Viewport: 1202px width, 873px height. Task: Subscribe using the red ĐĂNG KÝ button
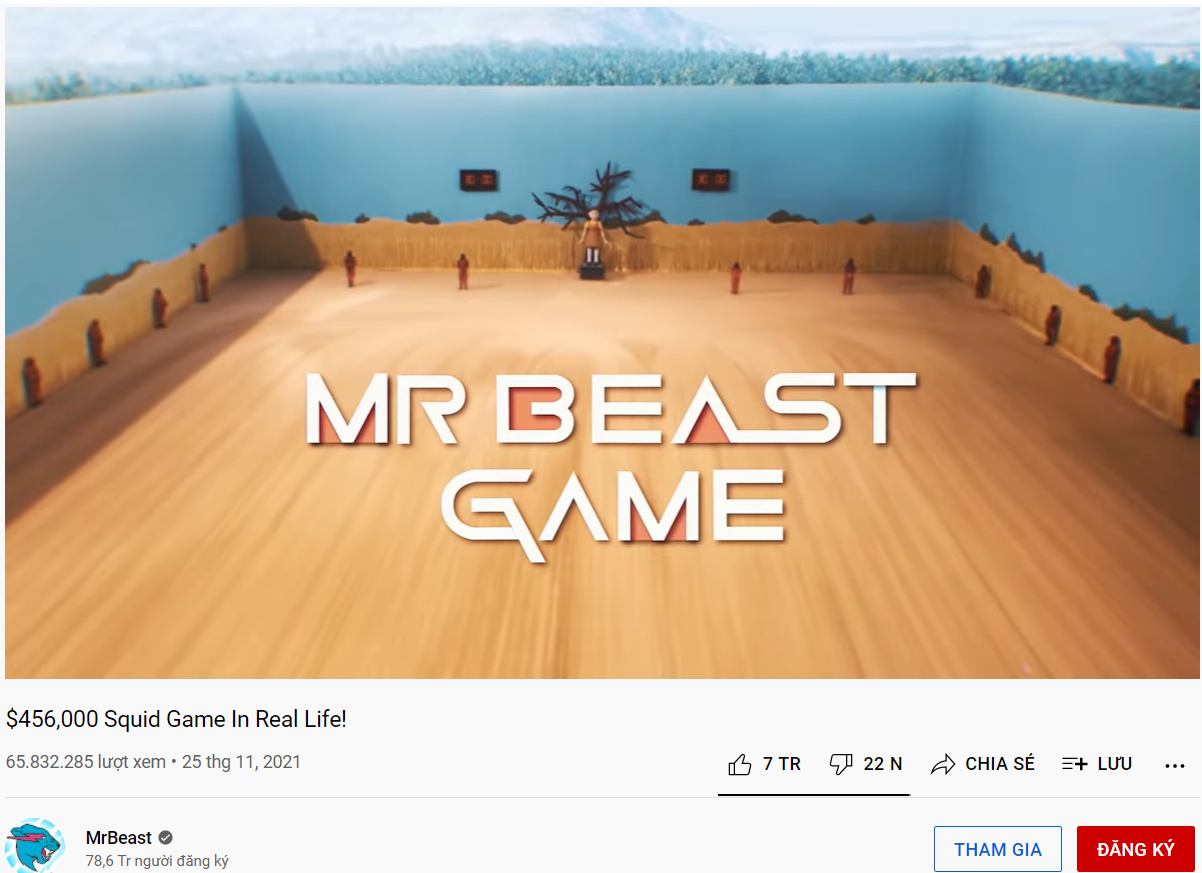pyautogui.click(x=1136, y=849)
